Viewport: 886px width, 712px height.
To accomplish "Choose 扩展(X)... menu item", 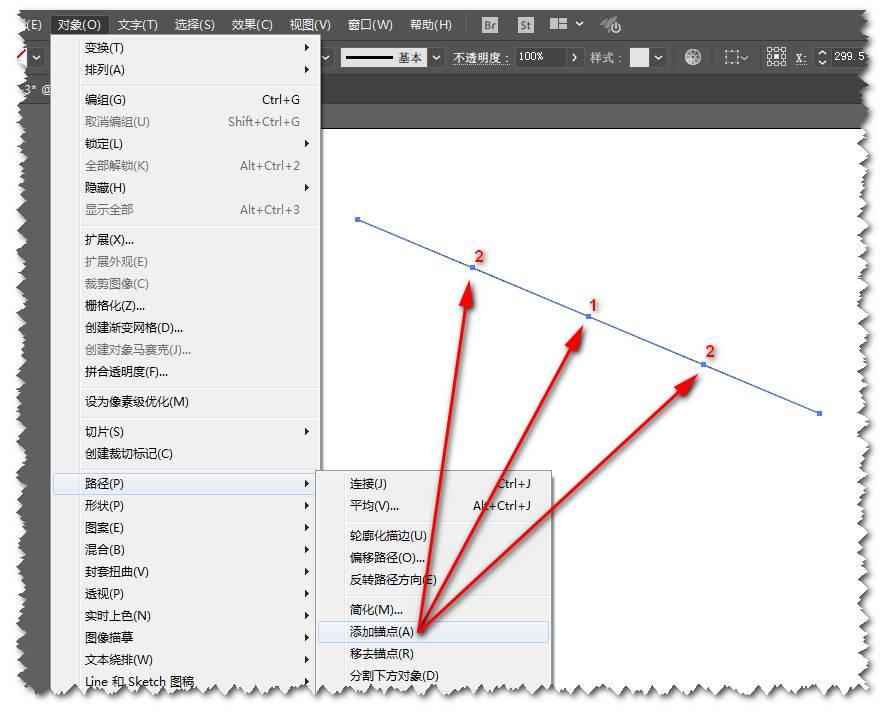I will tap(186, 240).
